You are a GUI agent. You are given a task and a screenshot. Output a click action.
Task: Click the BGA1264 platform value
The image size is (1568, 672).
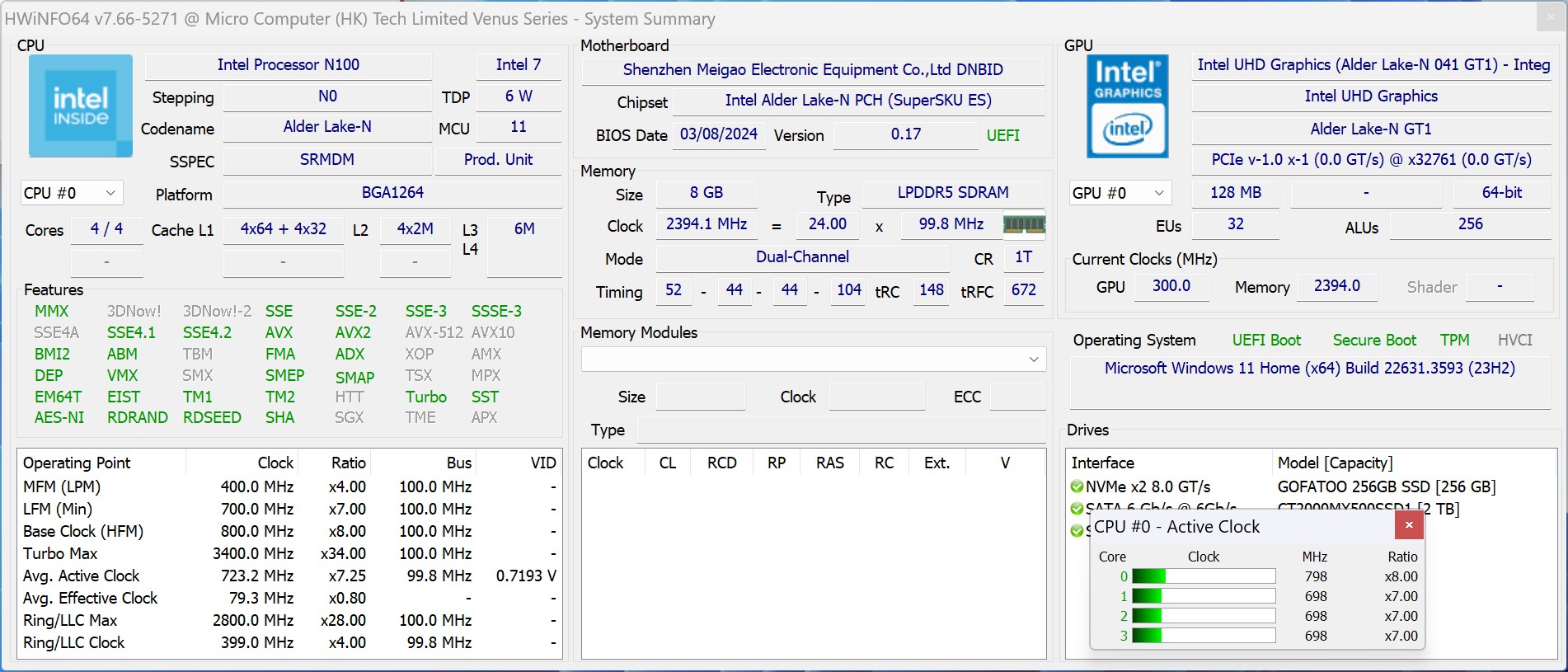click(392, 193)
